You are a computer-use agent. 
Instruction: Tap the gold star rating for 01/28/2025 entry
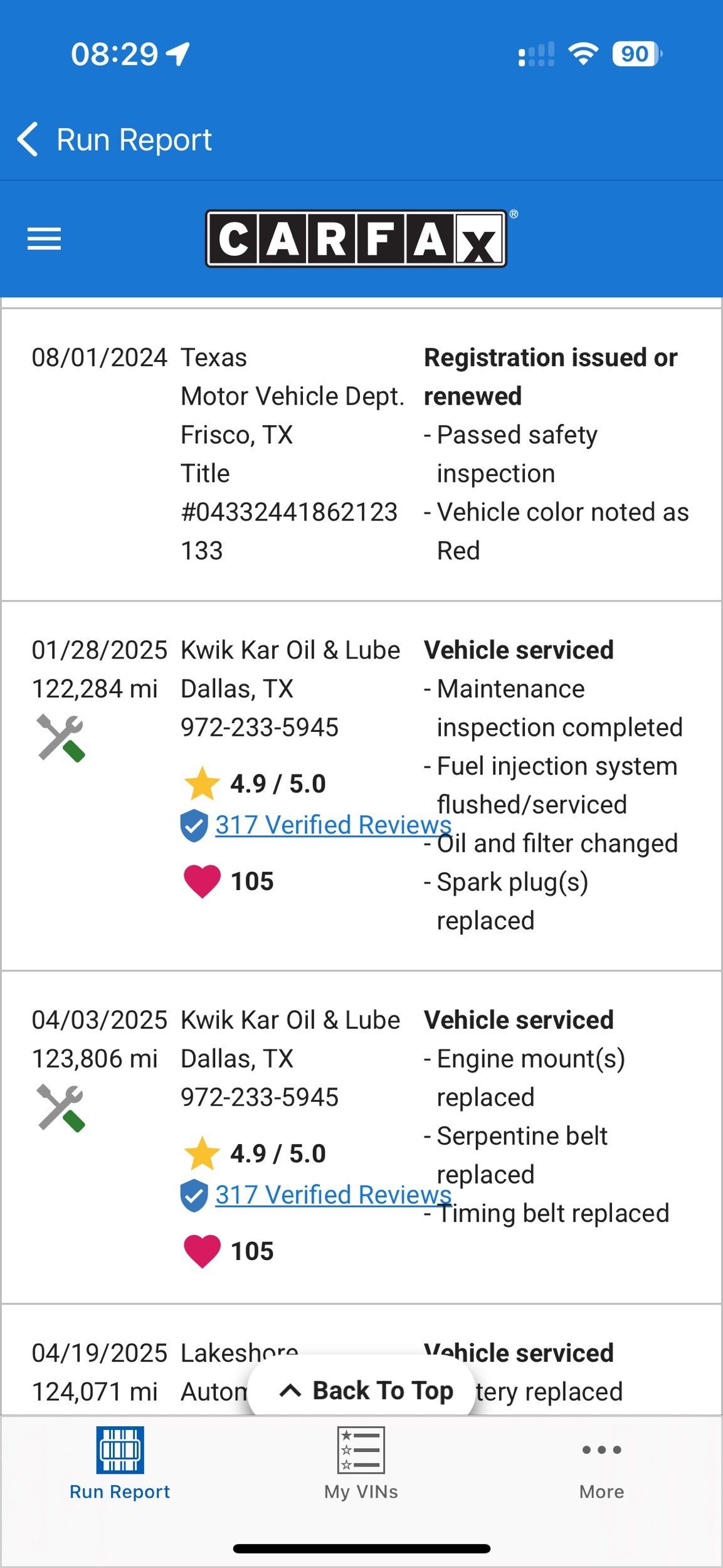[x=202, y=783]
